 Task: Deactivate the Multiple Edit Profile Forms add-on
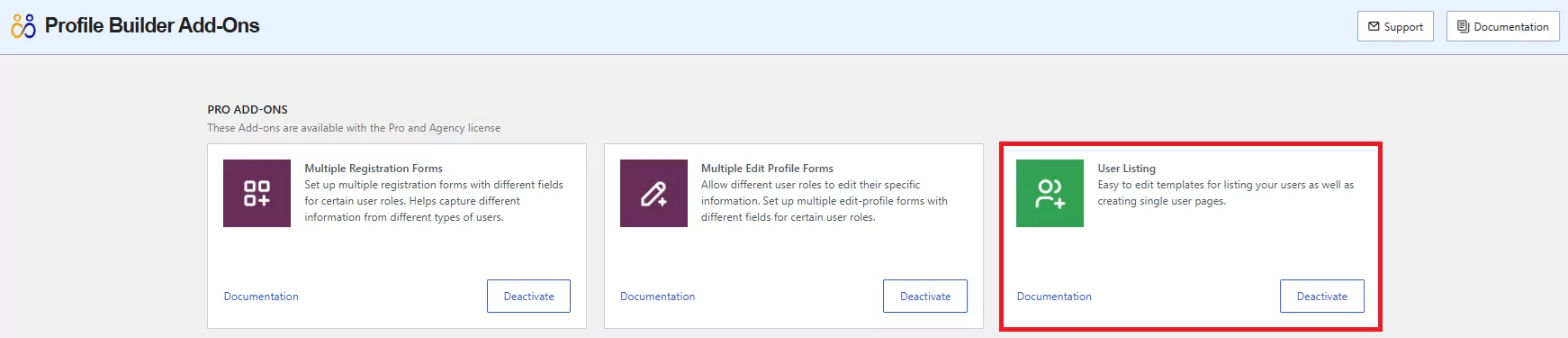point(925,296)
